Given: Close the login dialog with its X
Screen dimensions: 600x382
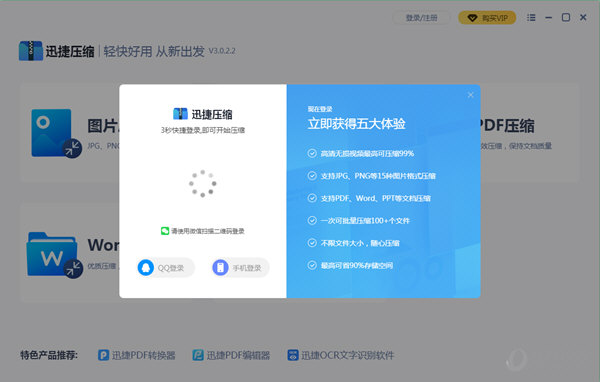Looking at the screenshot, I should [x=471, y=95].
